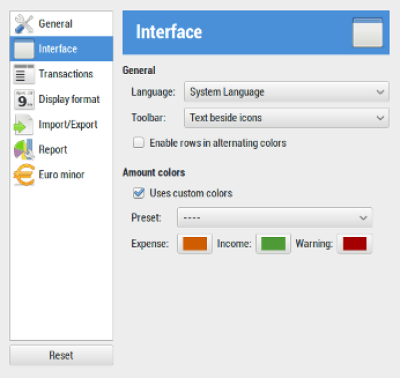The width and height of the screenshot is (400, 378).
Task: Open the Report pie chart icon
Action: coord(24,149)
